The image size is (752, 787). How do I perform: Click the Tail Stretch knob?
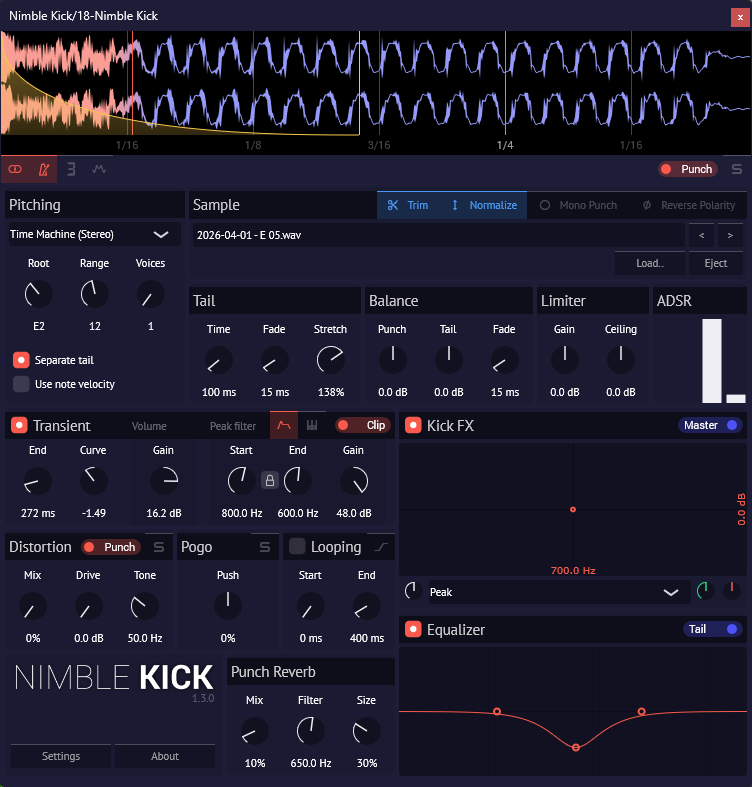tap(330, 360)
